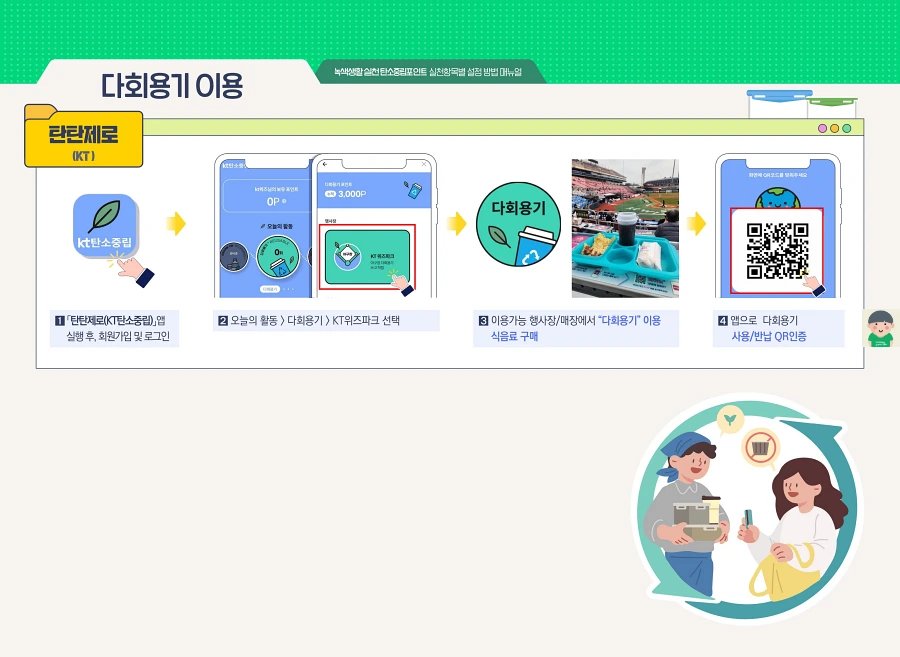Click the info icon beside 0P

[284, 201]
